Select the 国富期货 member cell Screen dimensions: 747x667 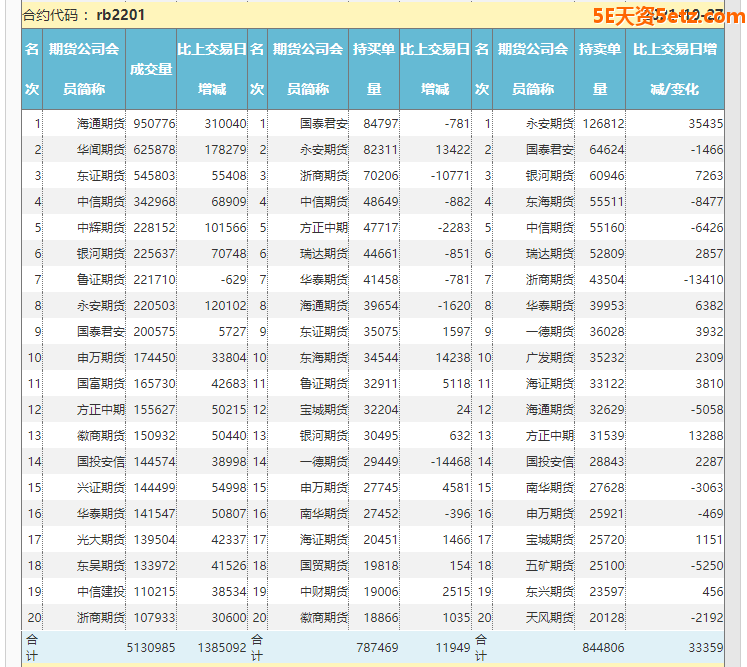[x=100, y=383]
